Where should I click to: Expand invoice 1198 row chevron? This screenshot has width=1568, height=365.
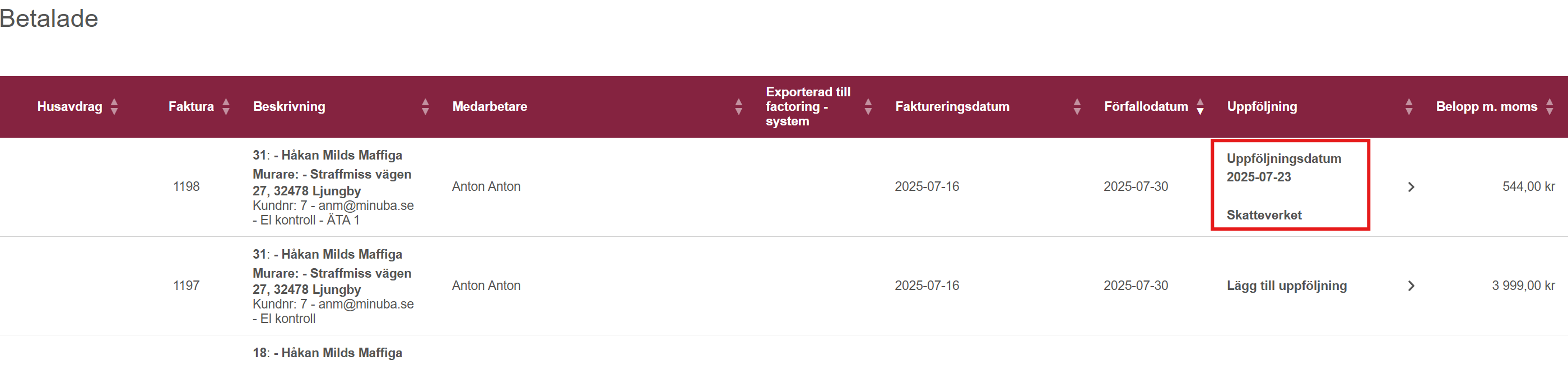1411,187
